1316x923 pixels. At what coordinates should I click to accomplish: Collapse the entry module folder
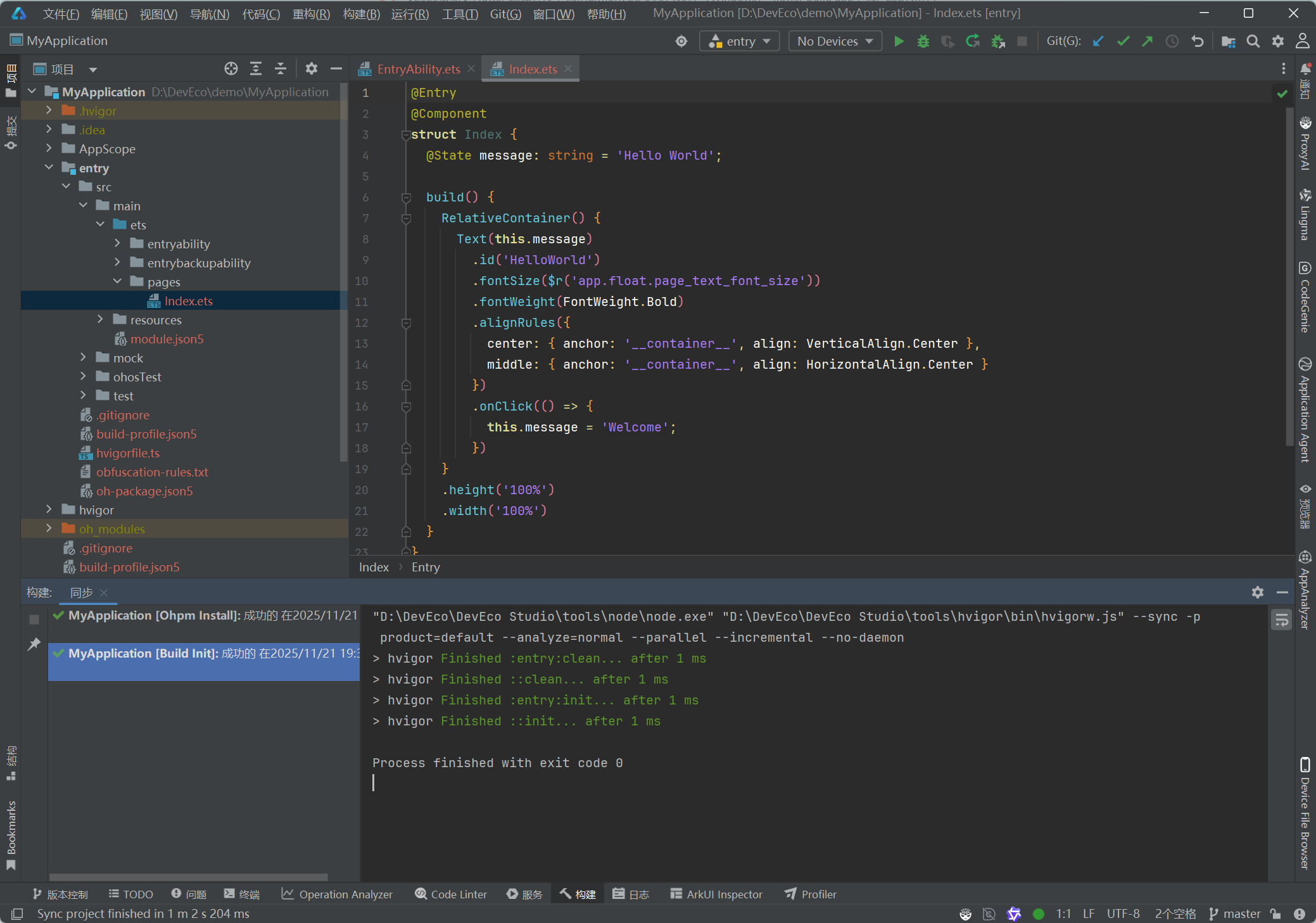coord(49,167)
